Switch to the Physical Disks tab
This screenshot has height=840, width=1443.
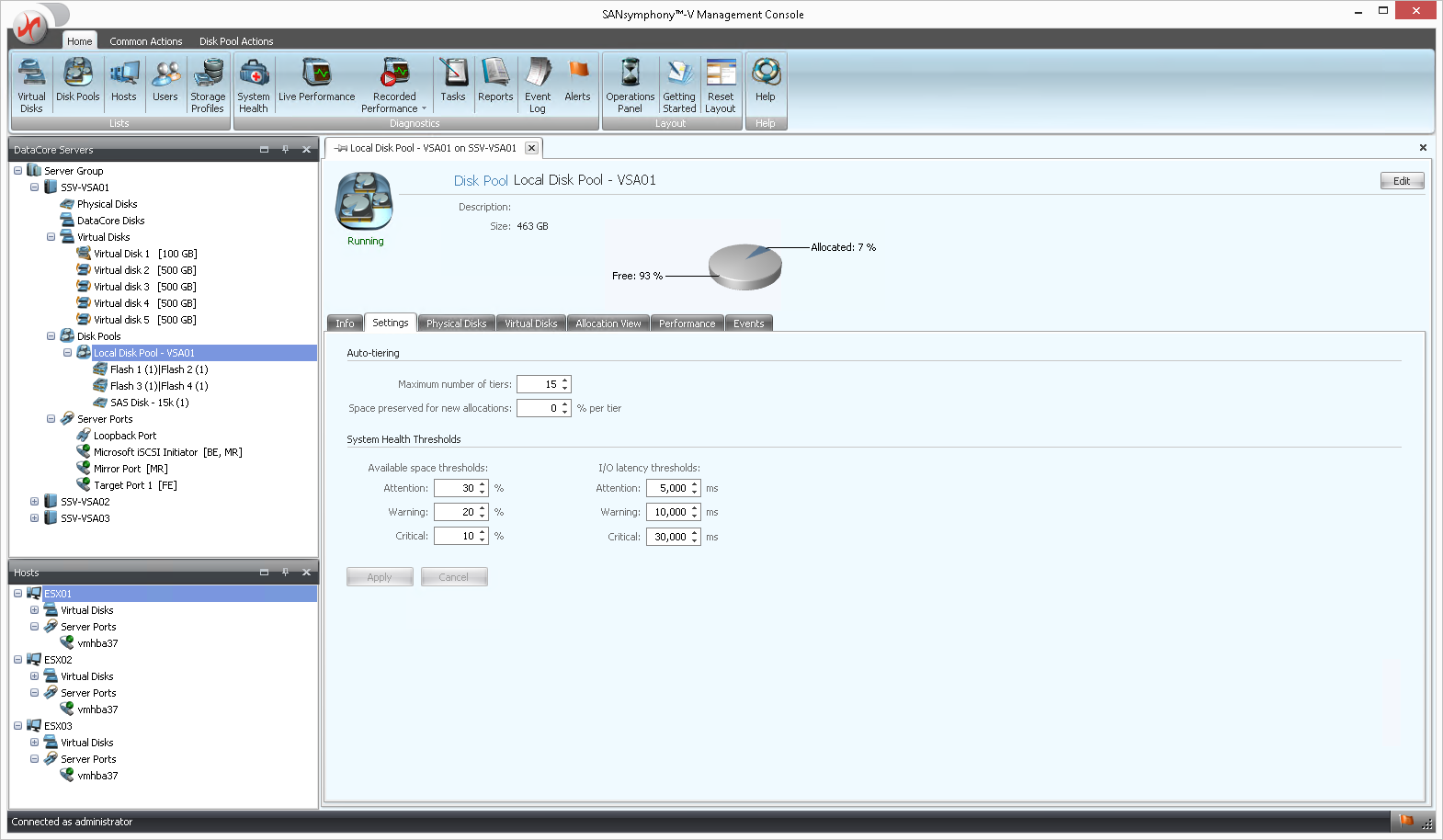456,324
